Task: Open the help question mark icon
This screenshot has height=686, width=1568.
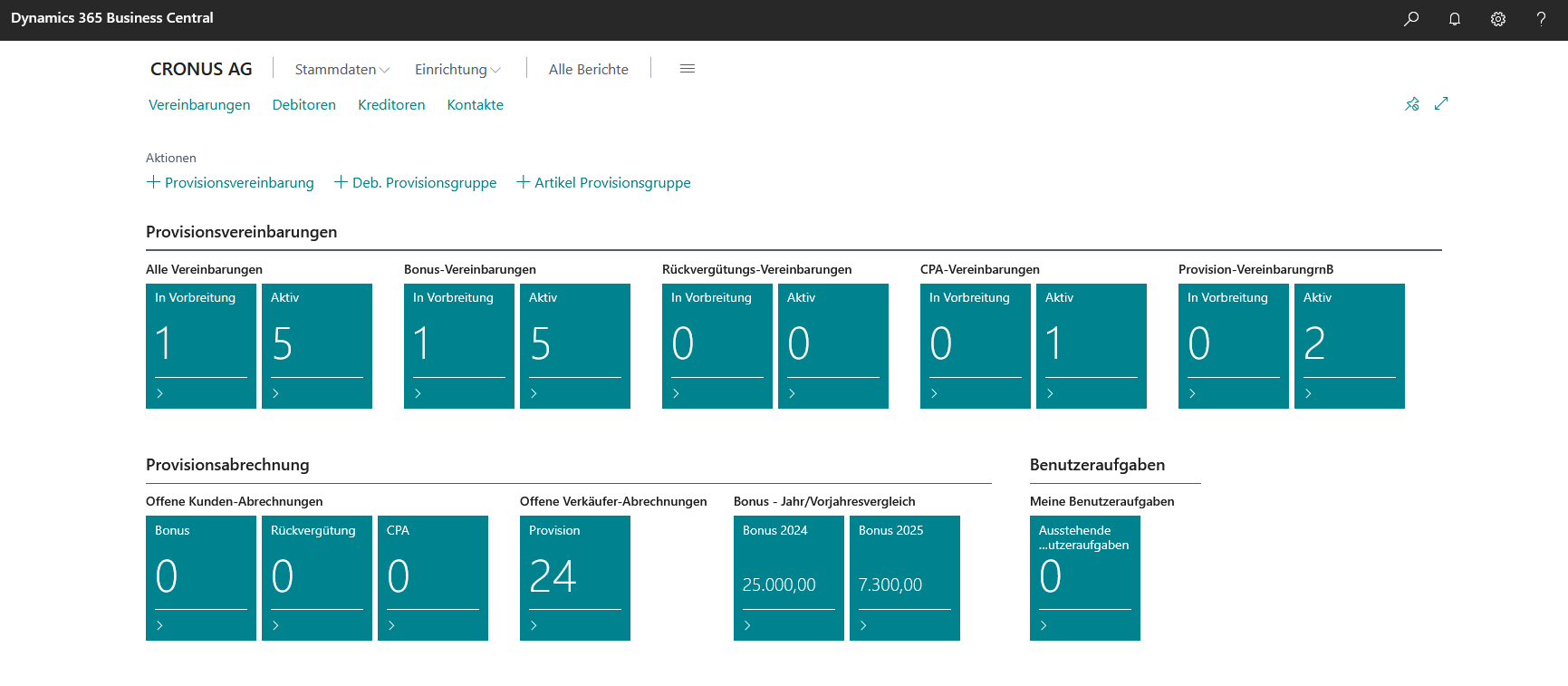Action: coord(1540,19)
